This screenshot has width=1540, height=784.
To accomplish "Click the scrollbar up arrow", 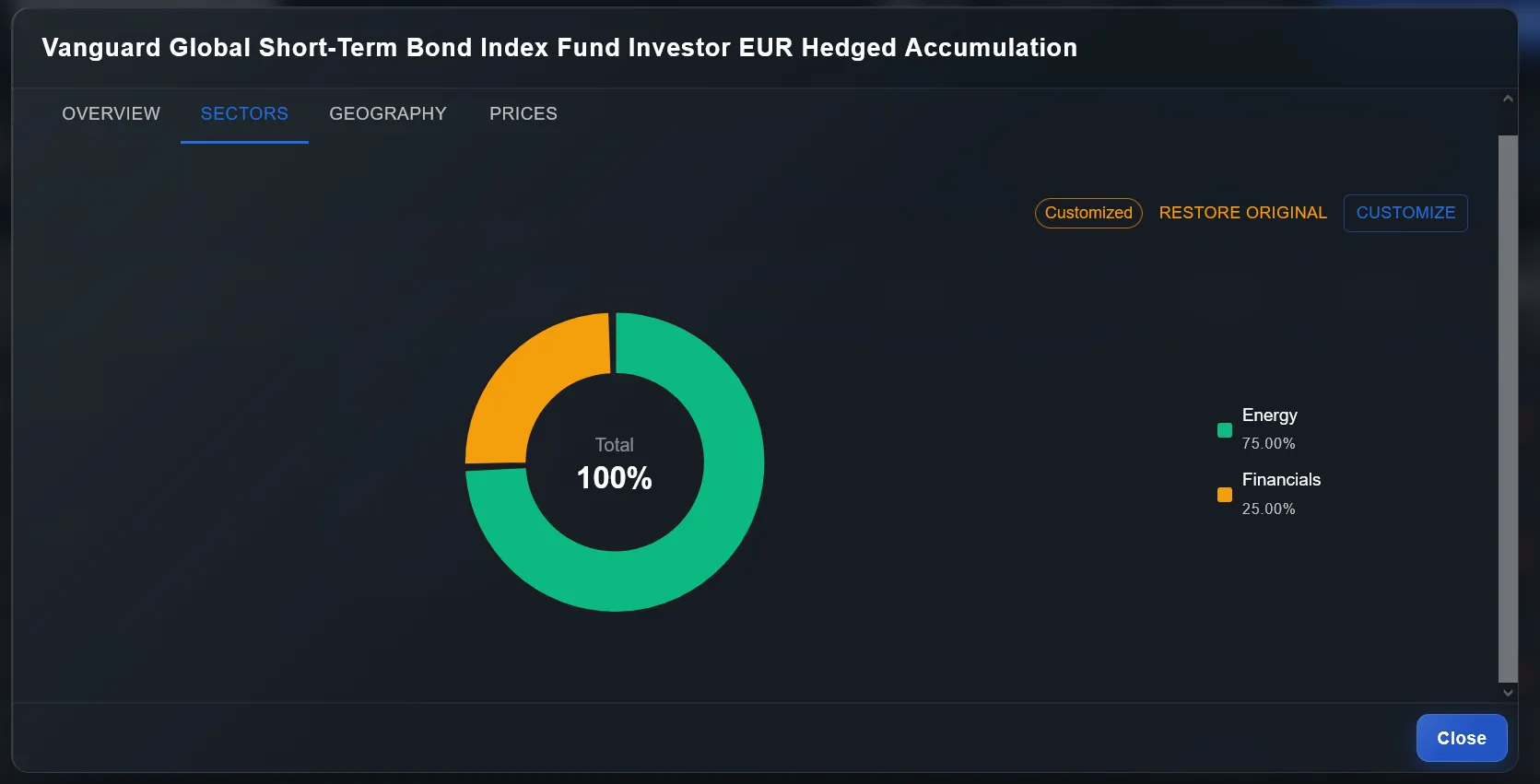I will pyautogui.click(x=1508, y=96).
